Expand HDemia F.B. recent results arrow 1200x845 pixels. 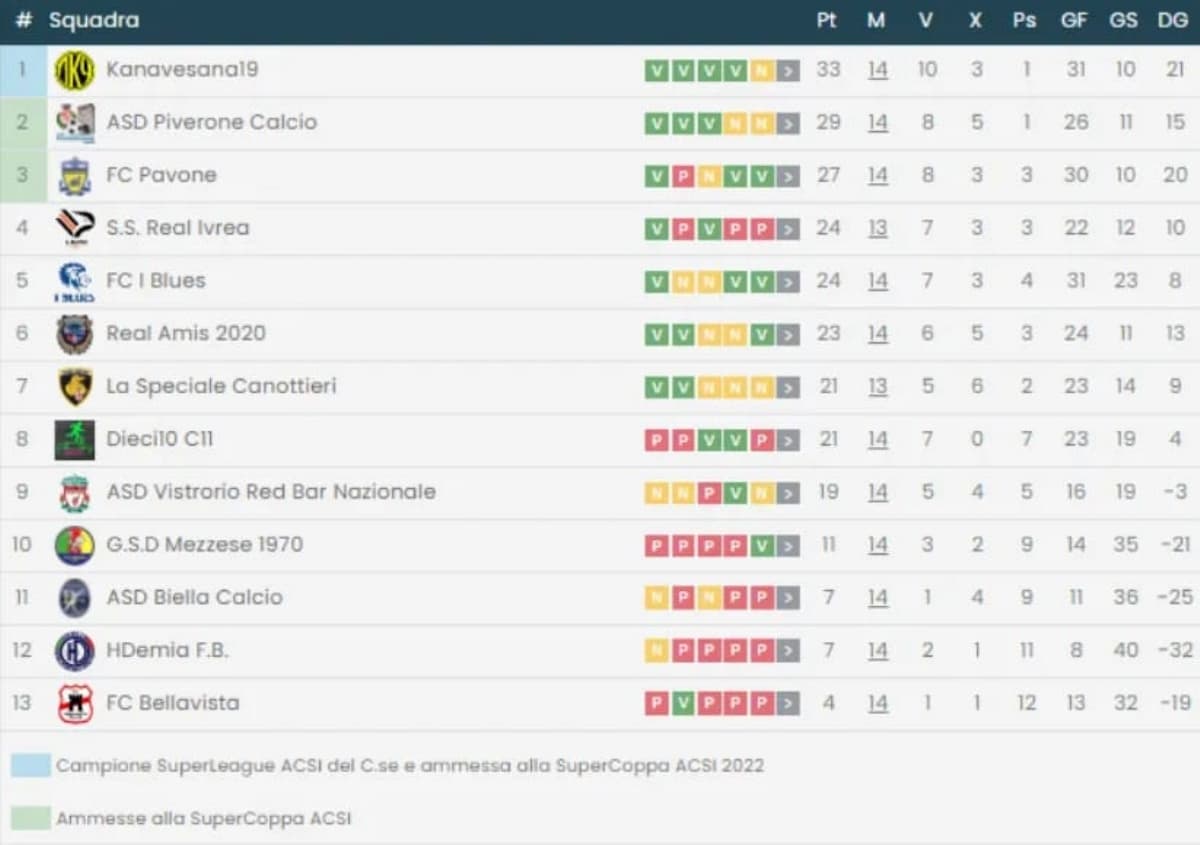[x=789, y=651]
